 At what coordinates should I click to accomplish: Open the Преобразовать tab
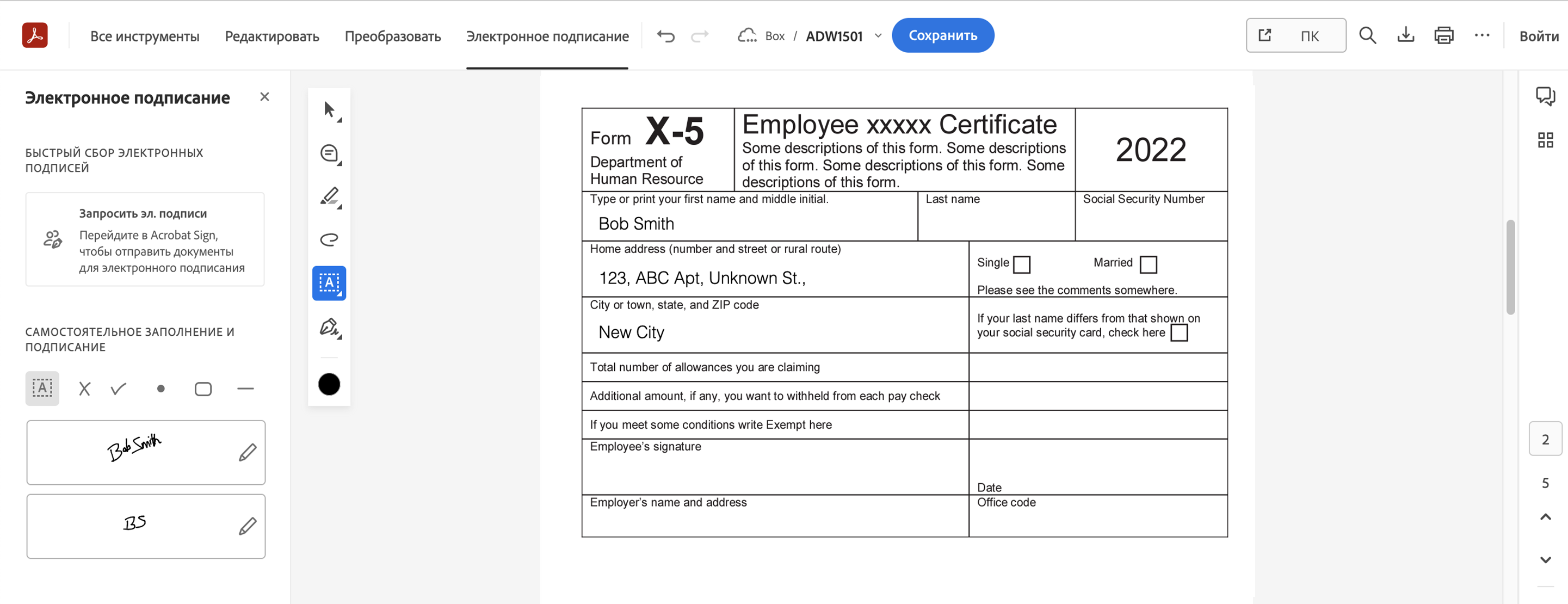393,36
